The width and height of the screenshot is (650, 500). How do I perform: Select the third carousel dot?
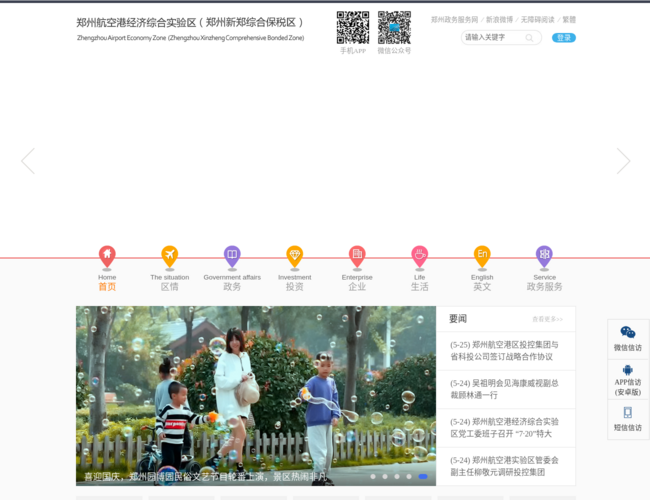coord(397,476)
